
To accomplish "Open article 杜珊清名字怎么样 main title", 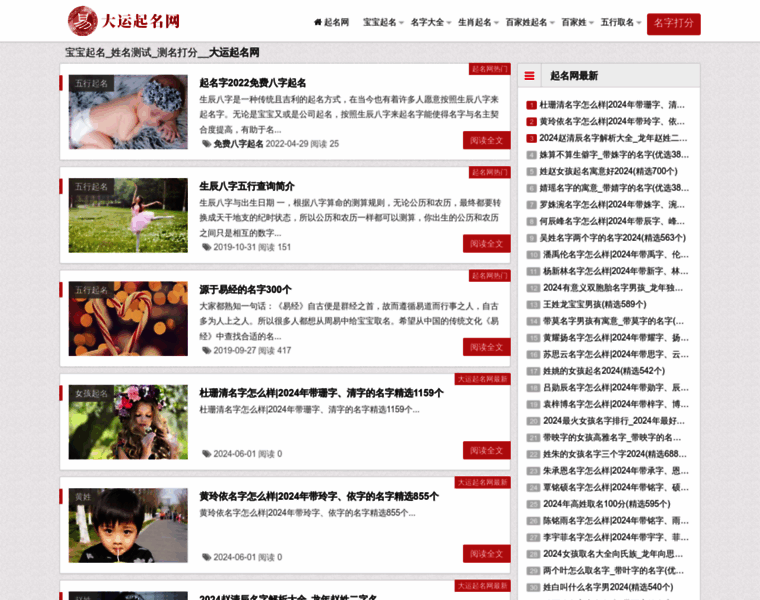I will click(x=321, y=393).
